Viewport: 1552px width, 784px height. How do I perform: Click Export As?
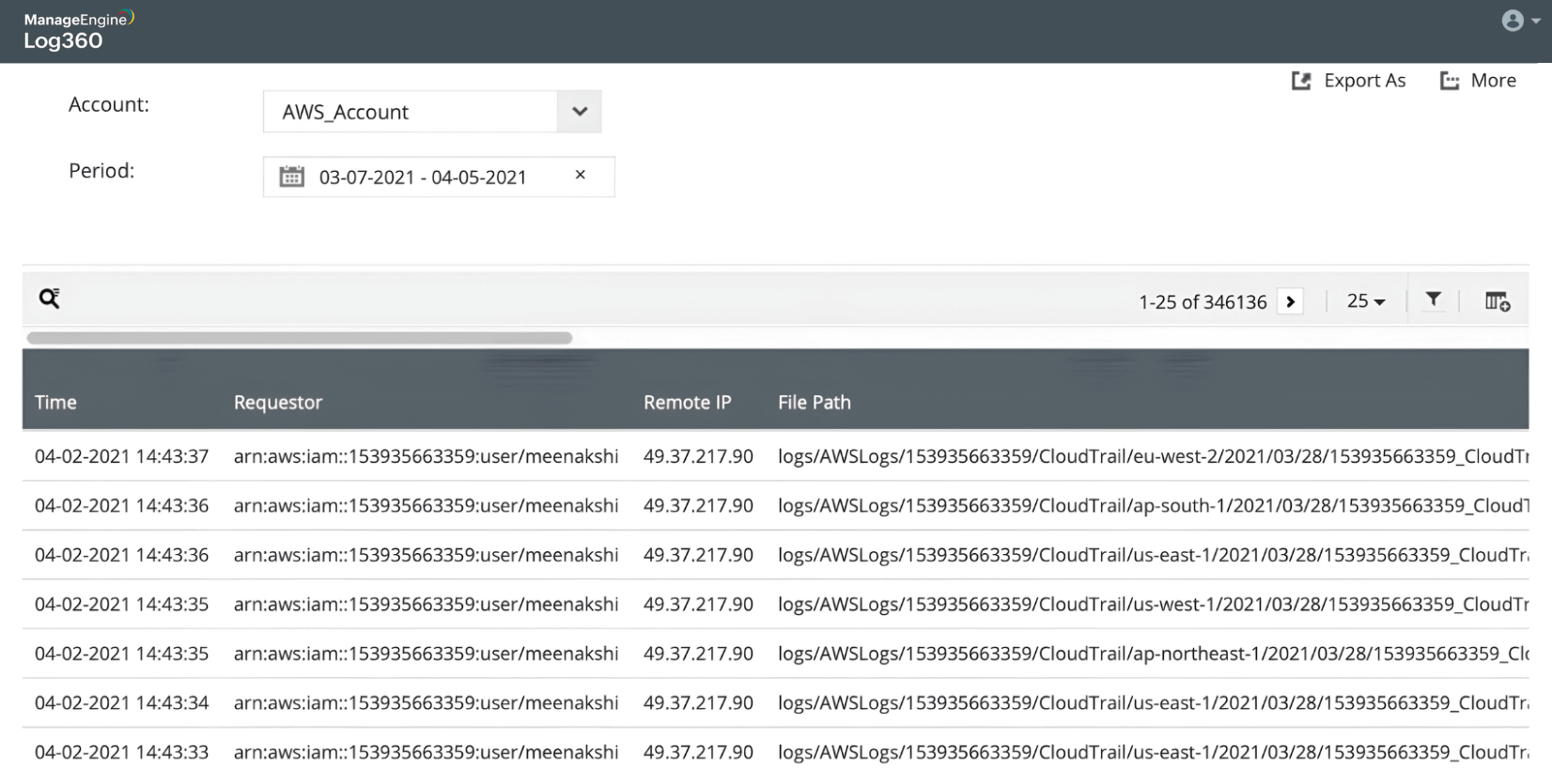[x=1349, y=81]
